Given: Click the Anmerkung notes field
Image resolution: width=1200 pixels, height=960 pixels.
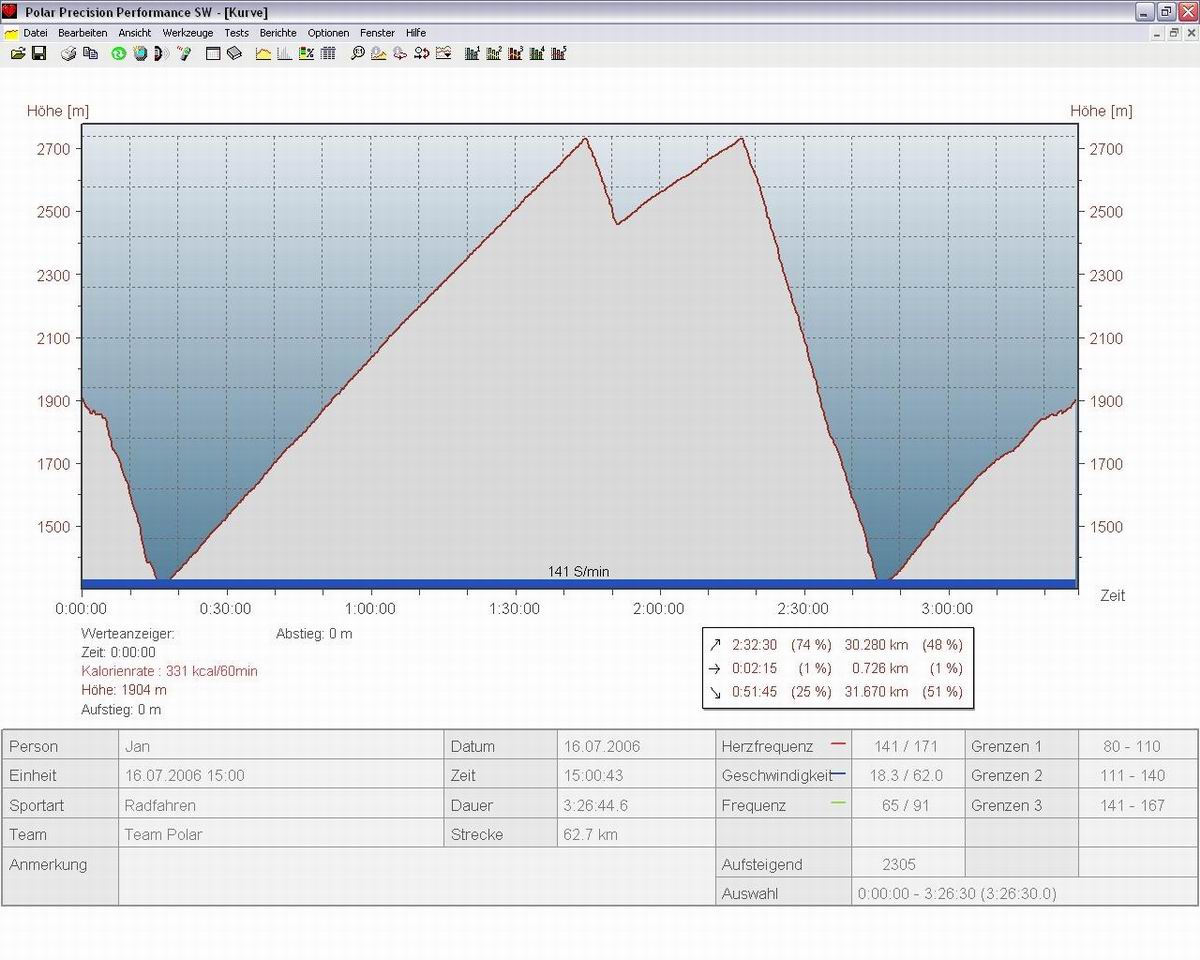Looking at the screenshot, I should coord(415,877).
